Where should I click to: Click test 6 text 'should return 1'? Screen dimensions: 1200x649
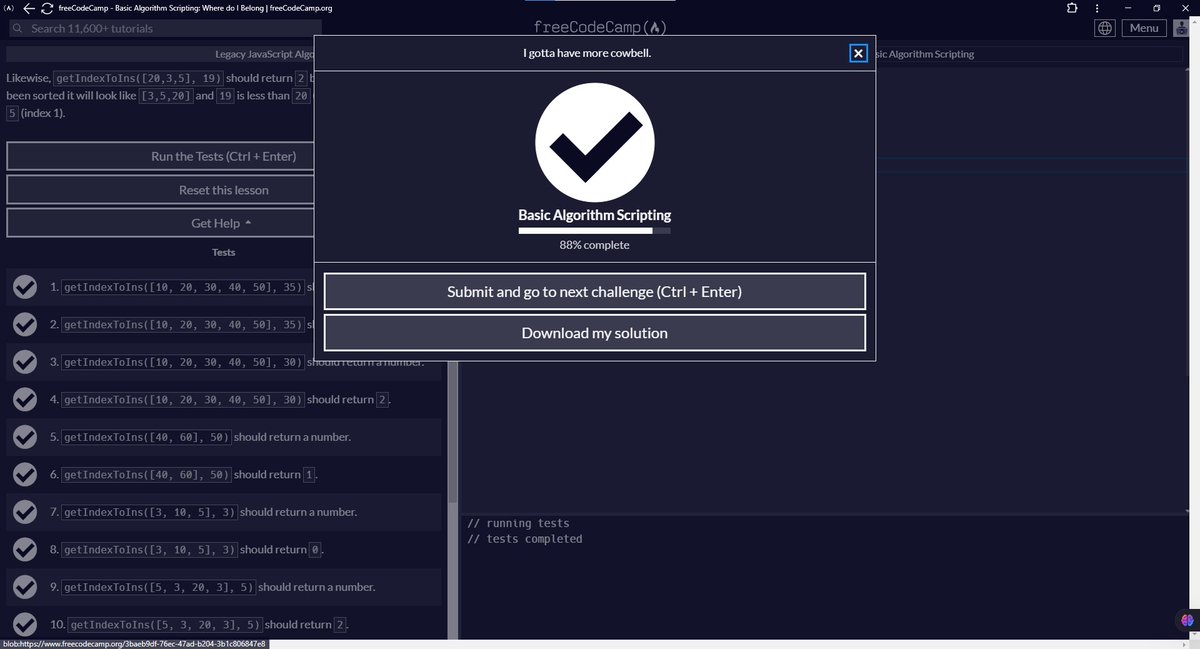click(275, 475)
